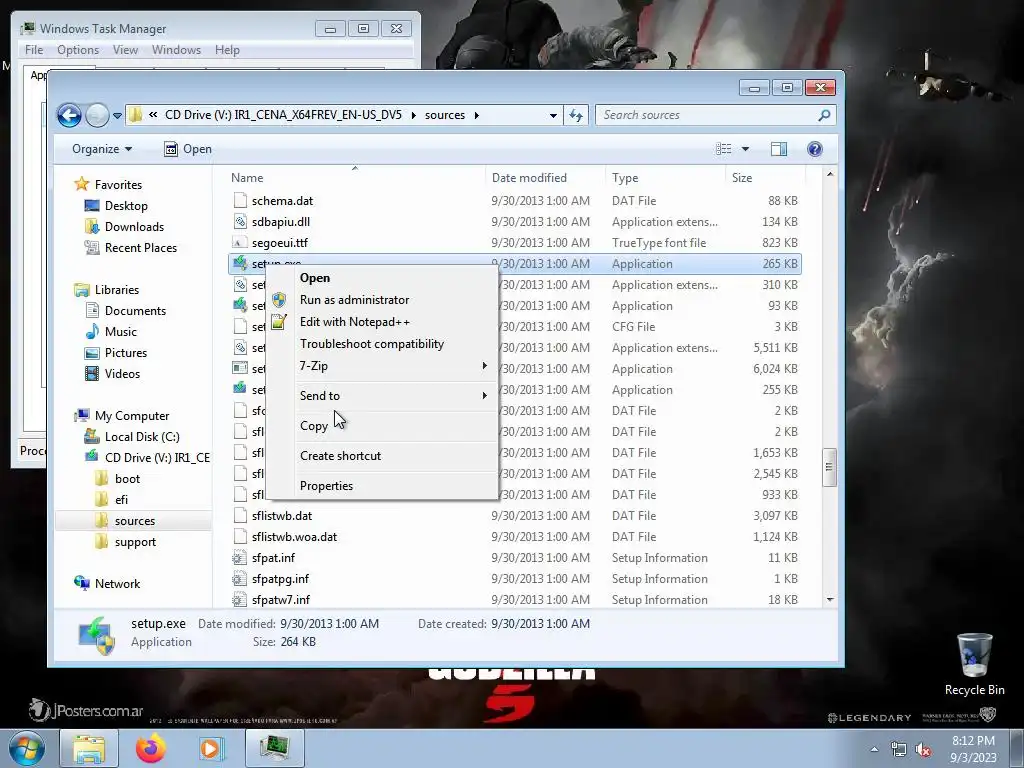Viewport: 1024px width, 768px height.
Task: Click the Network icon in sidebar
Action: [x=82, y=583]
